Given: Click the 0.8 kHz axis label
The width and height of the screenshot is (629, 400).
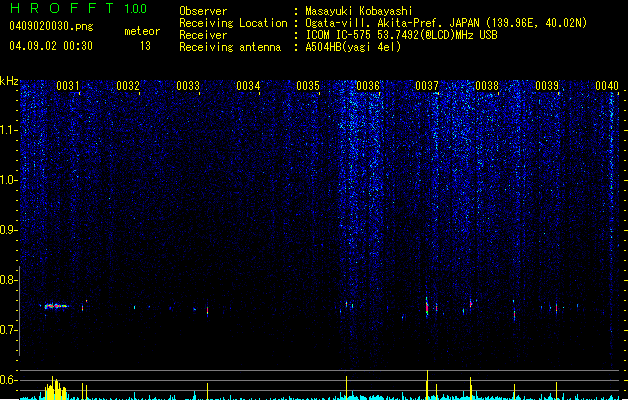Looking at the screenshot, I should [9, 280].
